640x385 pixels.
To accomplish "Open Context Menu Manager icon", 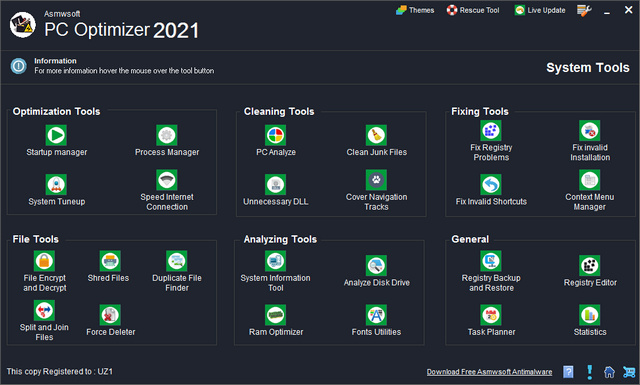I will (590, 180).
